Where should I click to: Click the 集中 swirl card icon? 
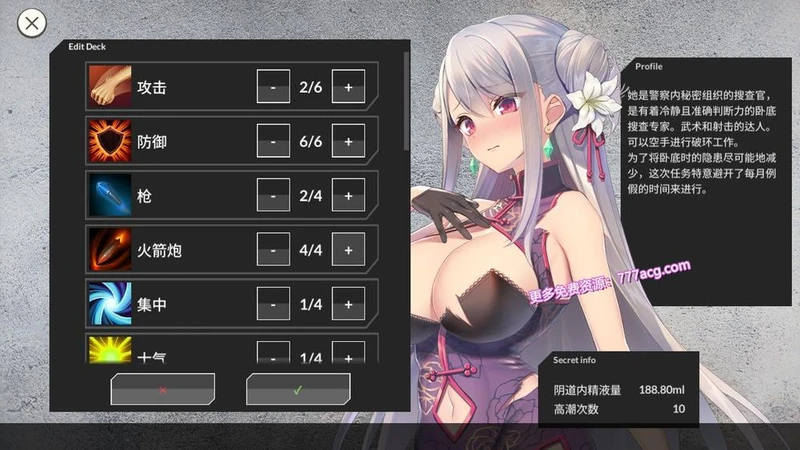click(110, 304)
